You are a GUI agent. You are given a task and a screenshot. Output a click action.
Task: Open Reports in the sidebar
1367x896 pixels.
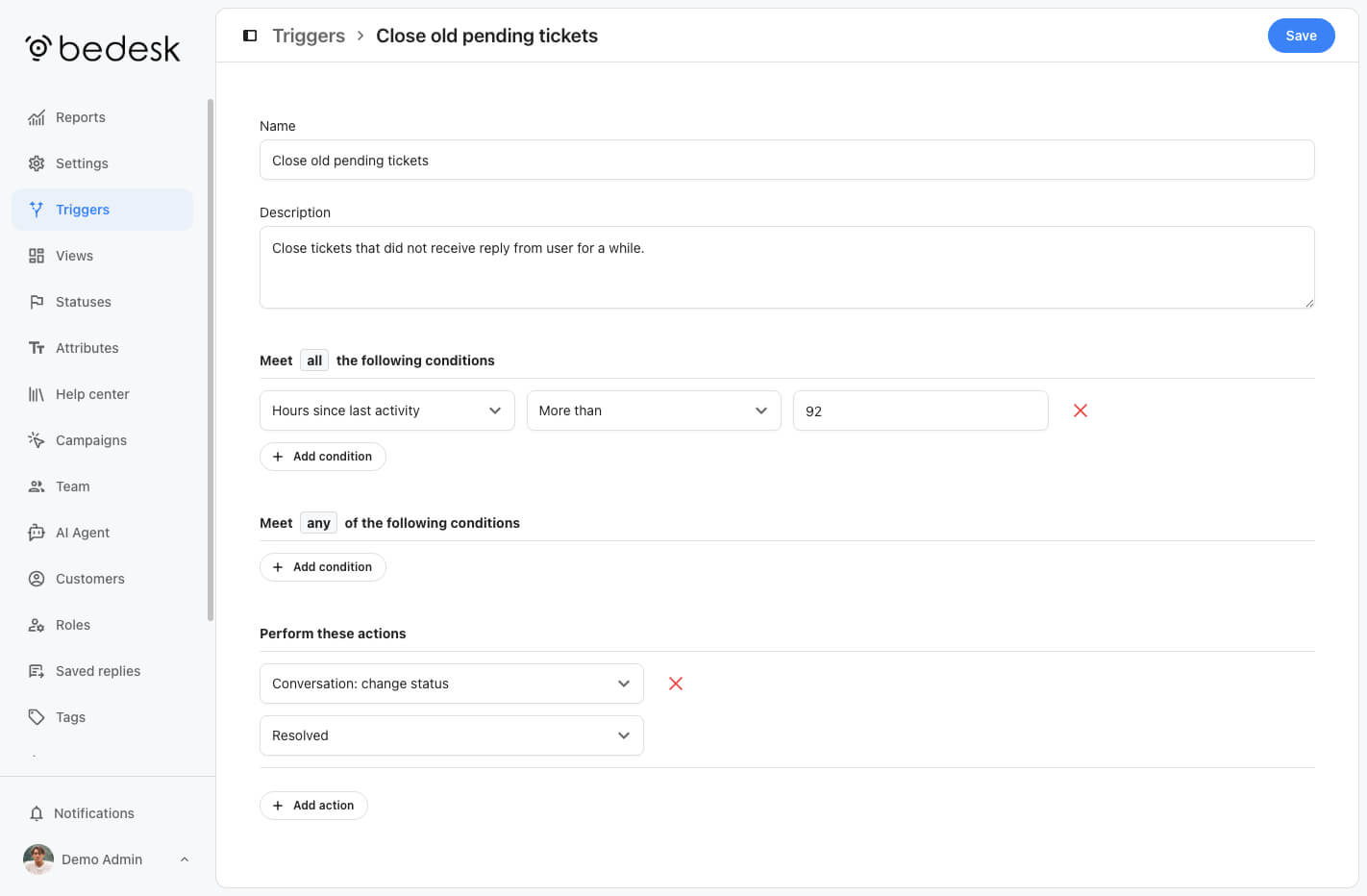click(x=102, y=117)
